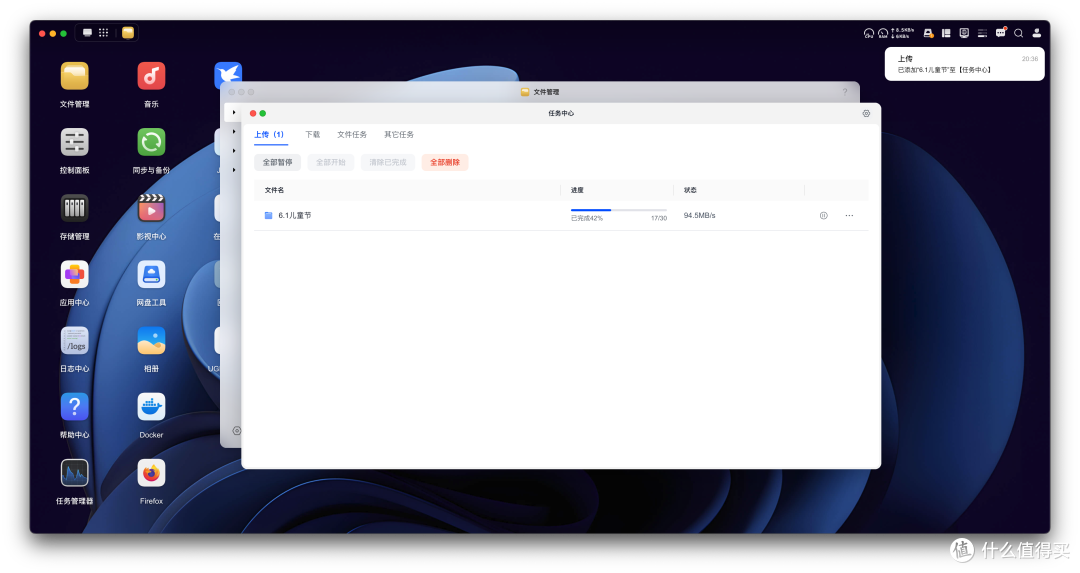Click the 全部暂停 button
The width and height of the screenshot is (1080, 573).
coord(278,163)
